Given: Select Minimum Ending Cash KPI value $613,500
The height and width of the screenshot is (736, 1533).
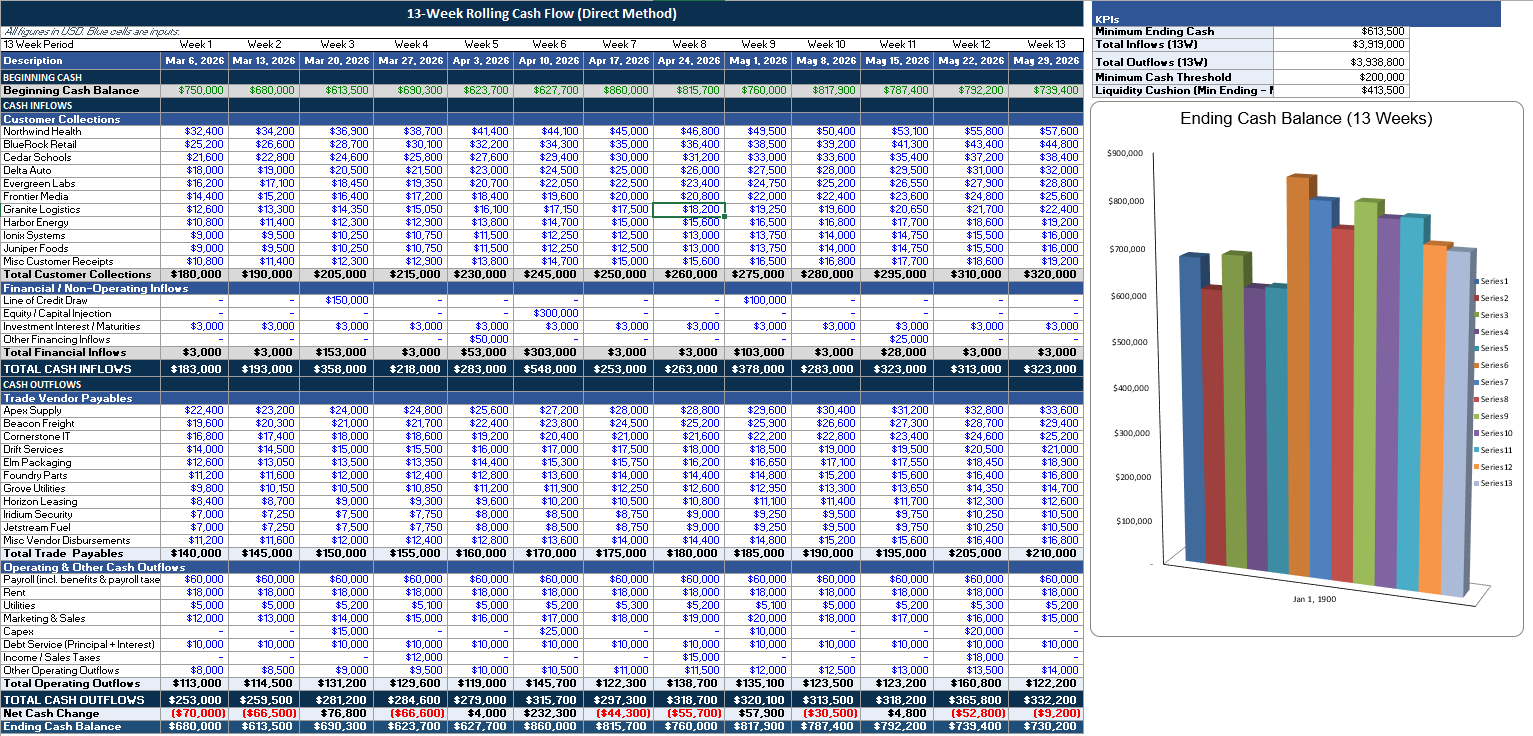Looking at the screenshot, I should pyautogui.click(x=1339, y=31).
